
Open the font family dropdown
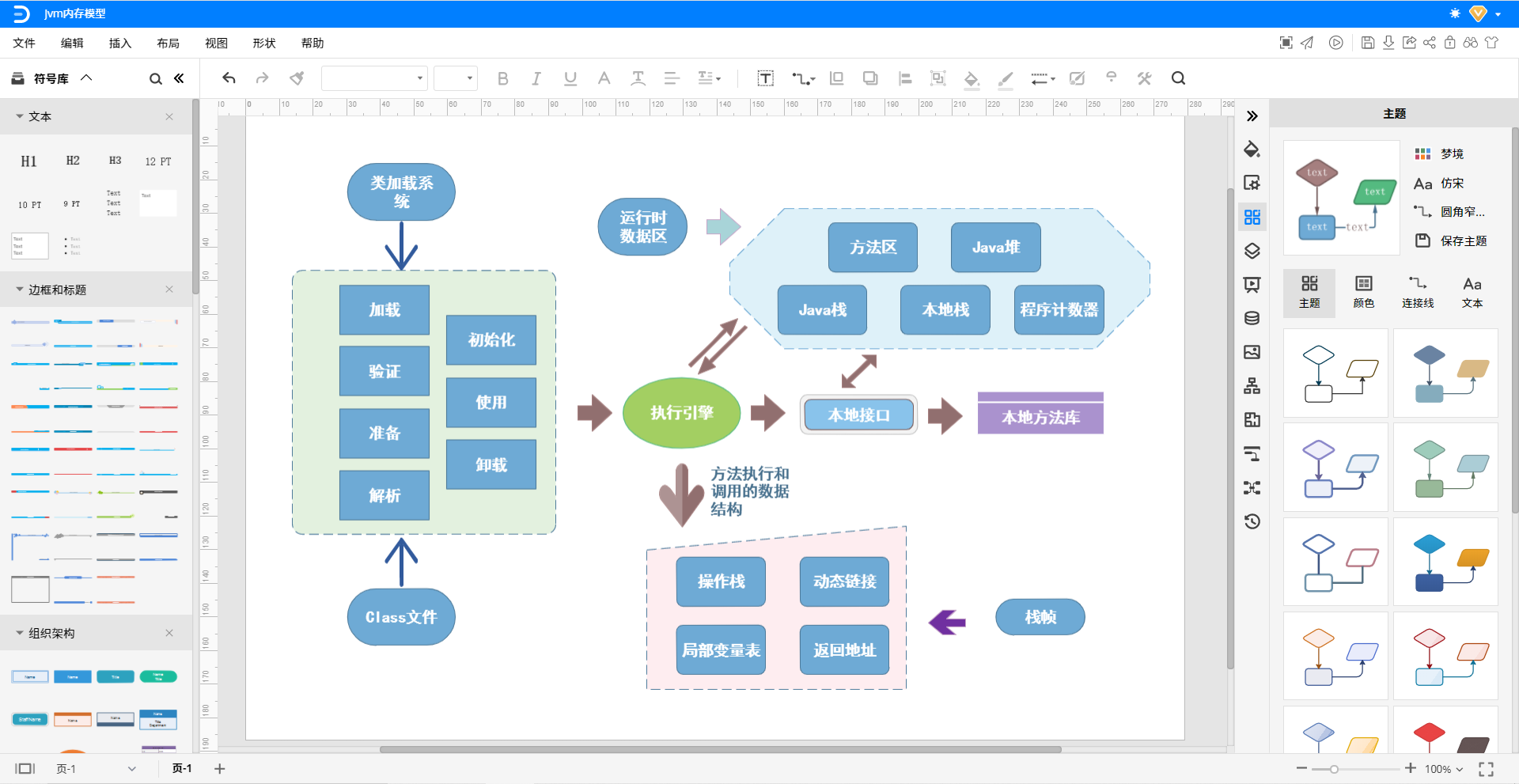coord(374,78)
